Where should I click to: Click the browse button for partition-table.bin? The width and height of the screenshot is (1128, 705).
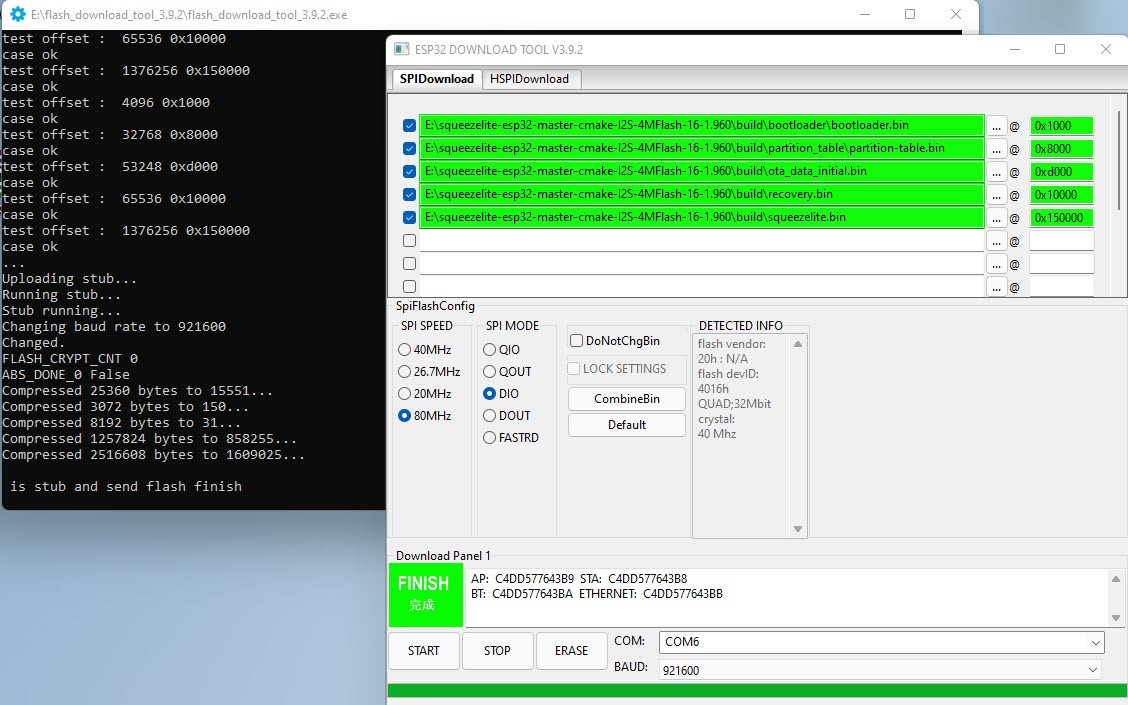point(996,149)
